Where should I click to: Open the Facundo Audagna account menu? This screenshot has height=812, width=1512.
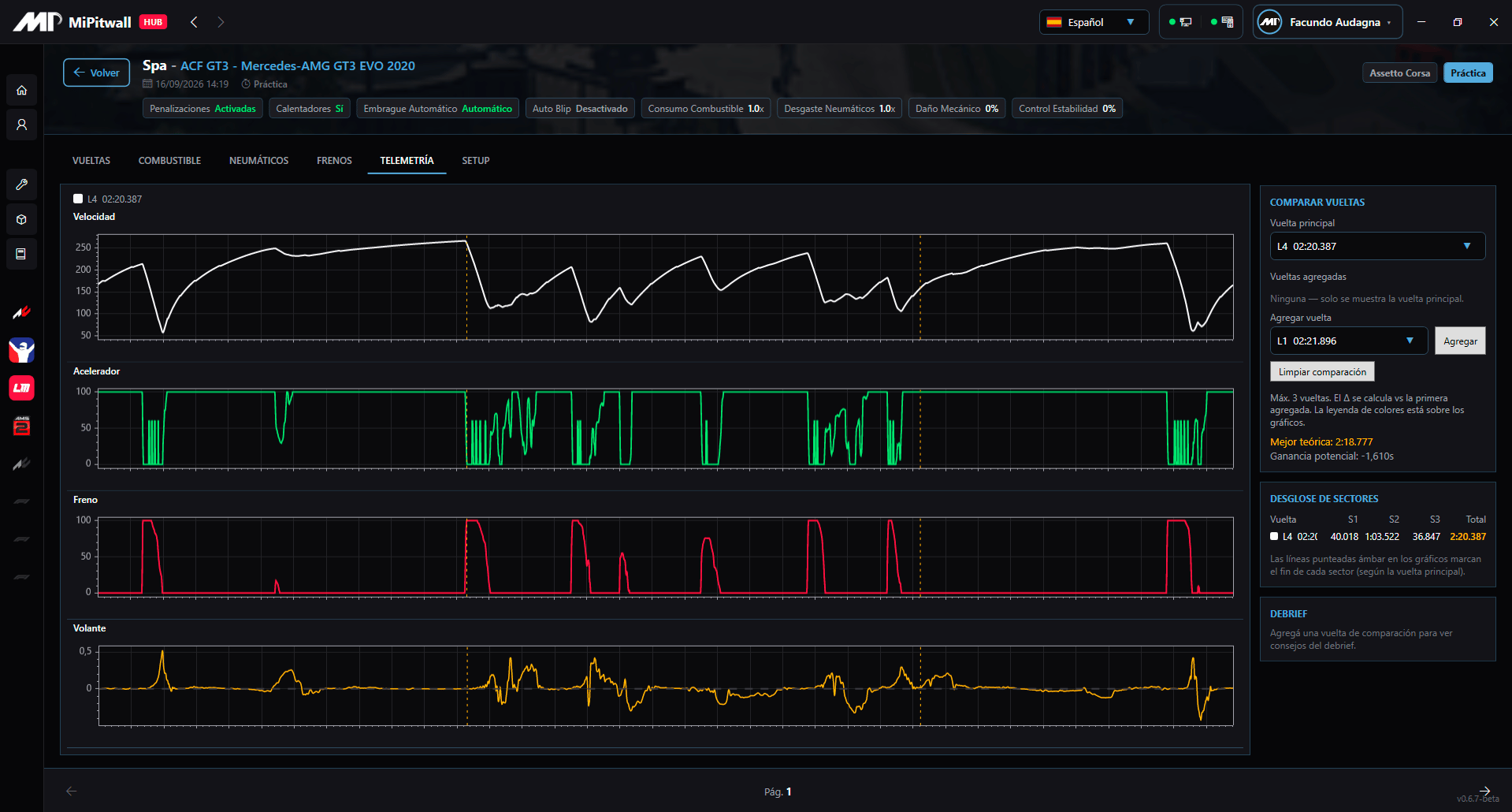tap(1328, 22)
